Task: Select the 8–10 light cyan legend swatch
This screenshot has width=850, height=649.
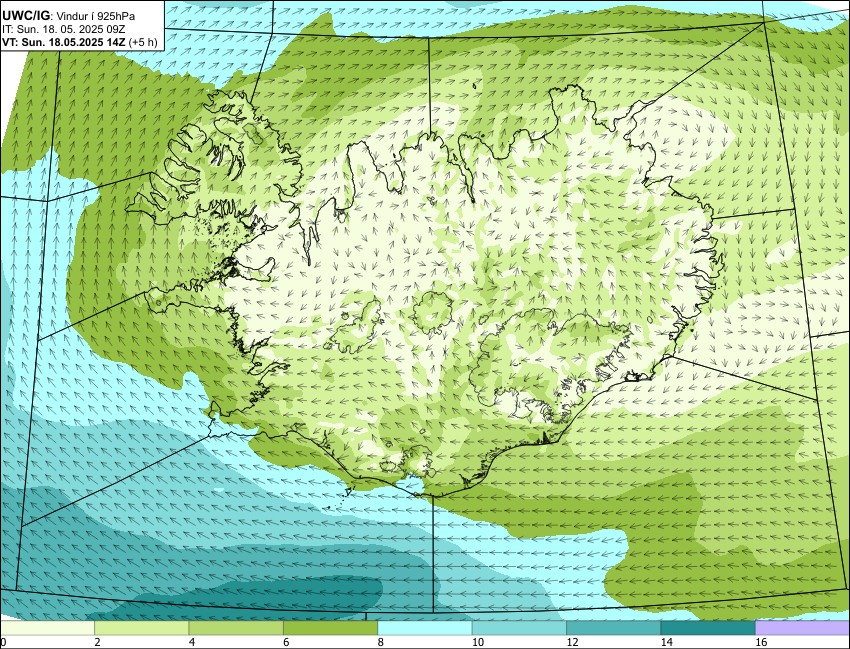Action: pyautogui.click(x=424, y=628)
